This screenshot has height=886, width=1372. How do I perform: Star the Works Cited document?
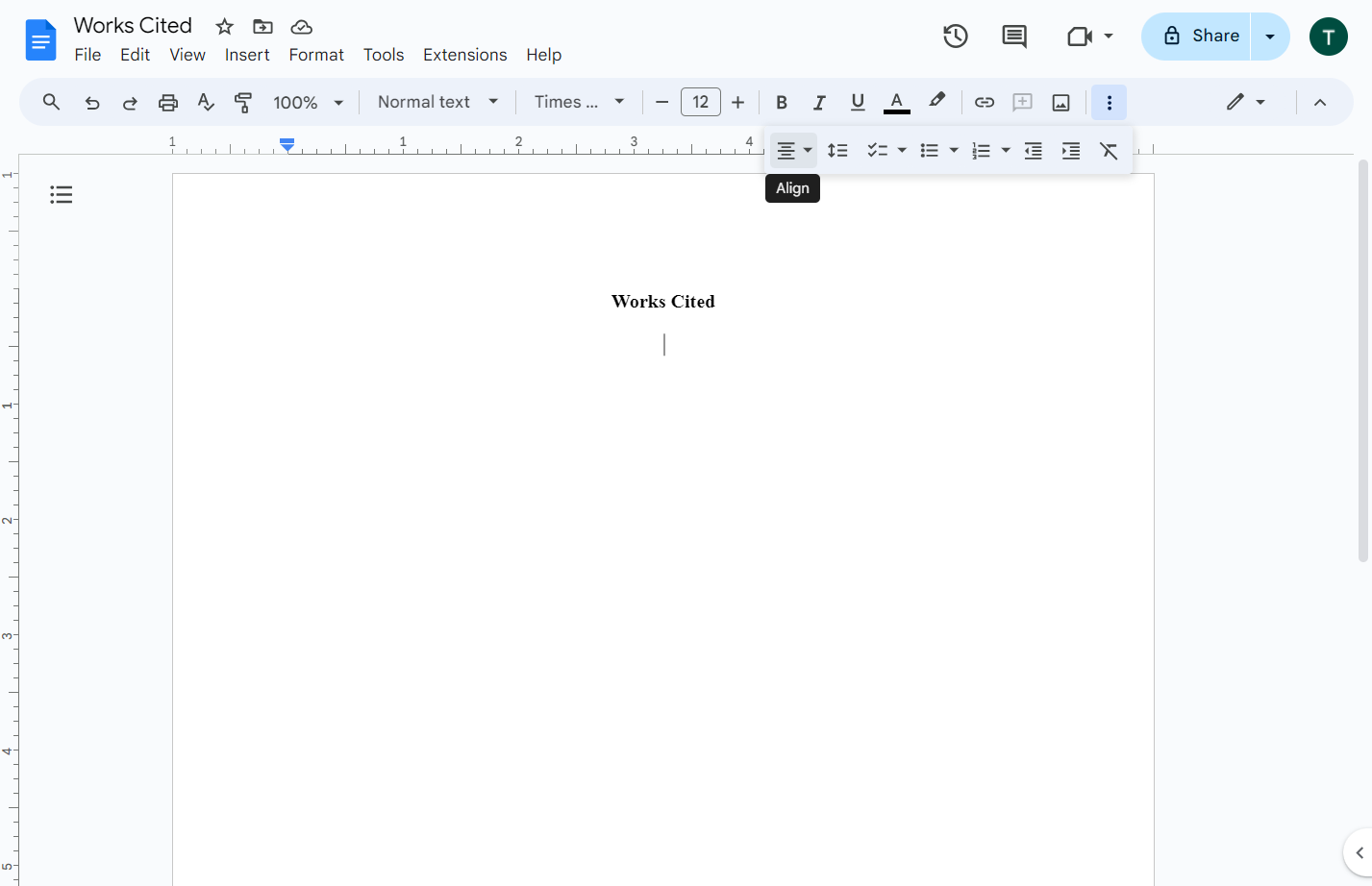224,27
